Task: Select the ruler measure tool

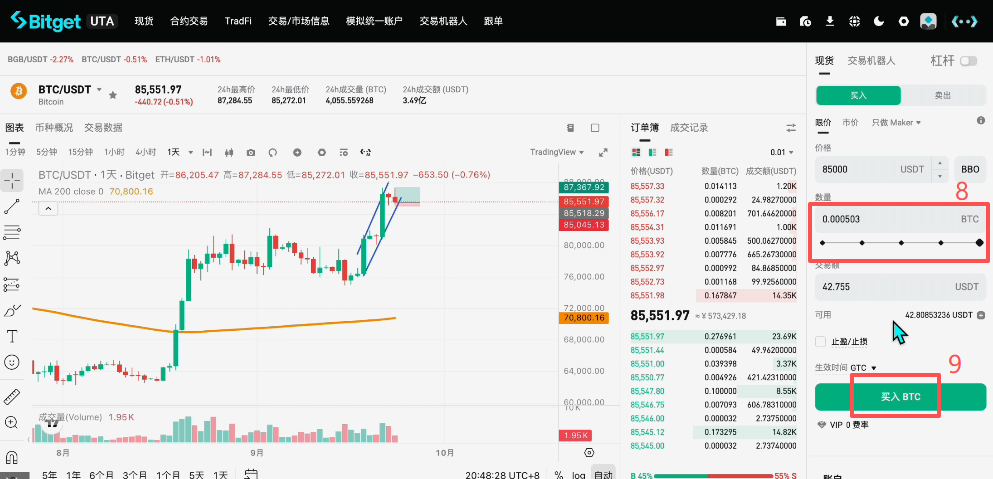Action: point(12,397)
